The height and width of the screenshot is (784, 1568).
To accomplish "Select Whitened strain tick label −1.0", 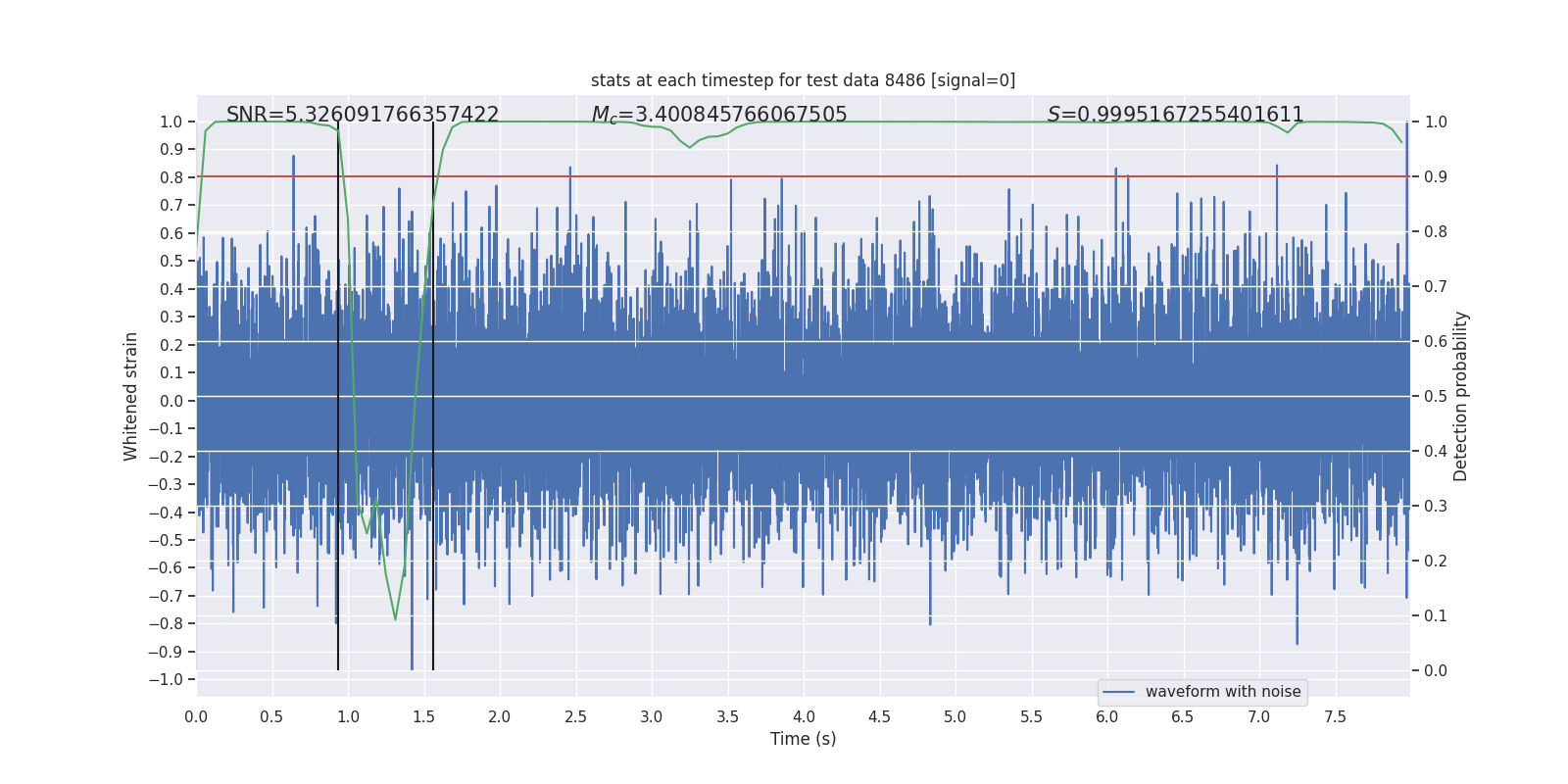I will point(166,679).
